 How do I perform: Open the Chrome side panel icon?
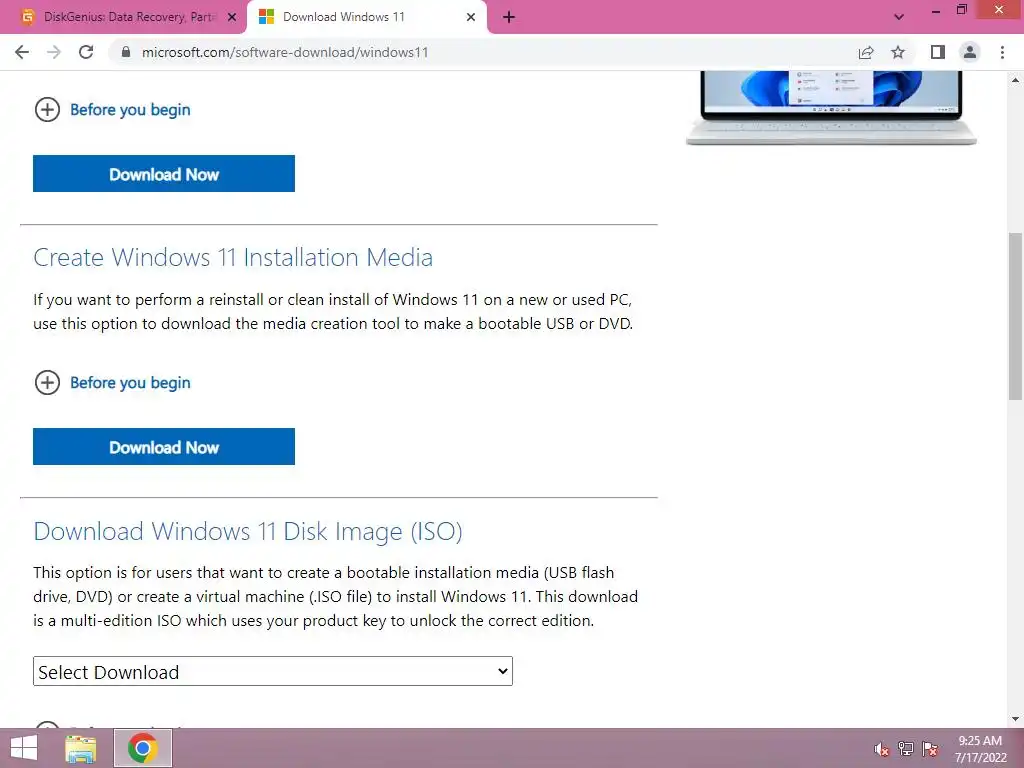(x=938, y=52)
